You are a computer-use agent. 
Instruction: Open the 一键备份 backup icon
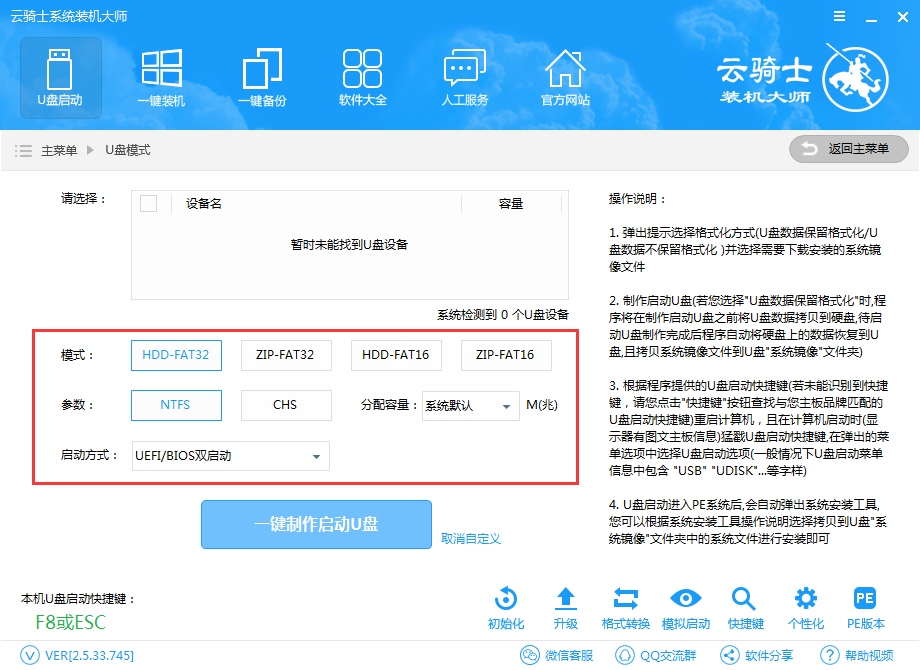point(262,78)
